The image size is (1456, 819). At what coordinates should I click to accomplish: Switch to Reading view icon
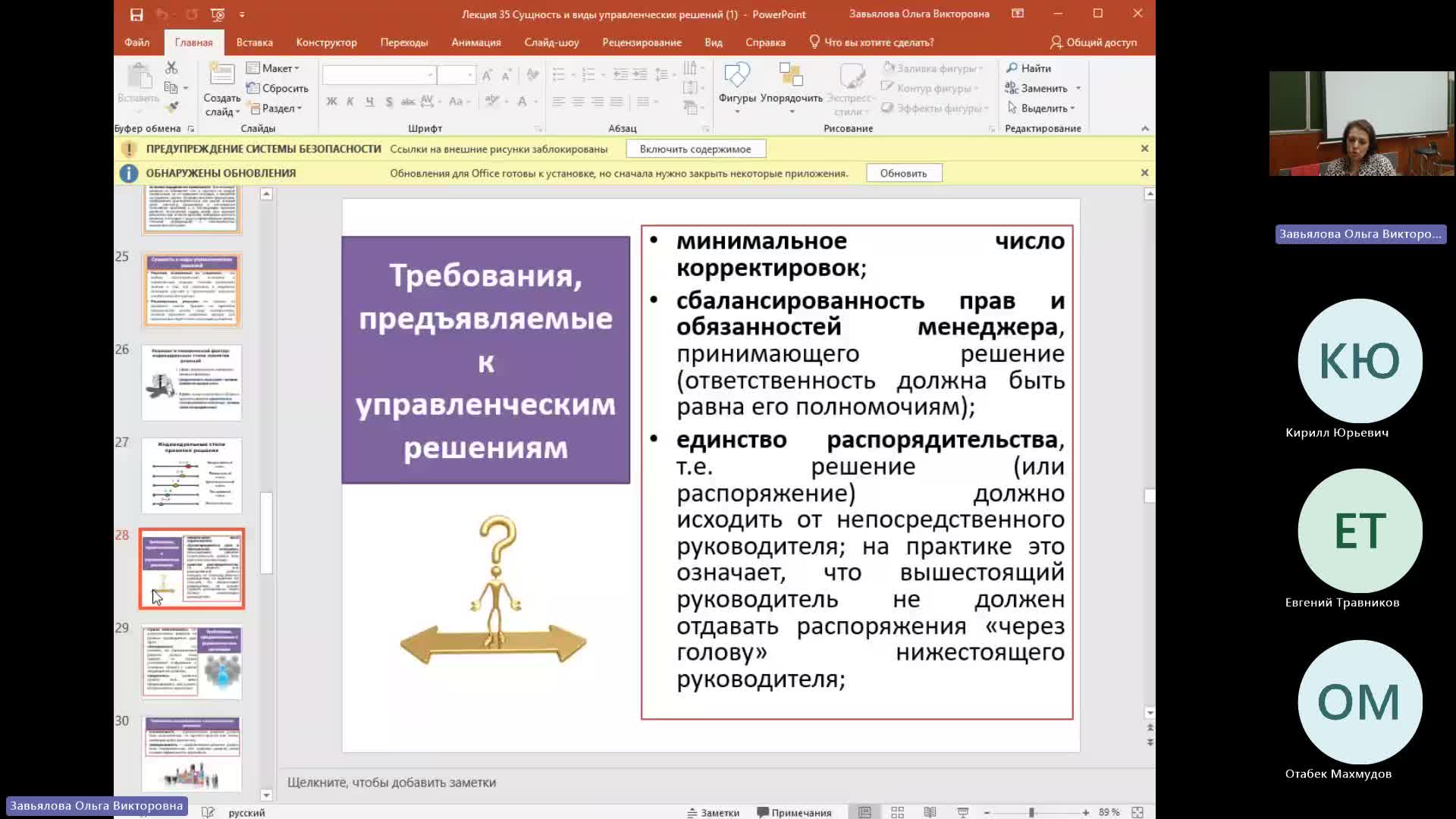click(930, 811)
